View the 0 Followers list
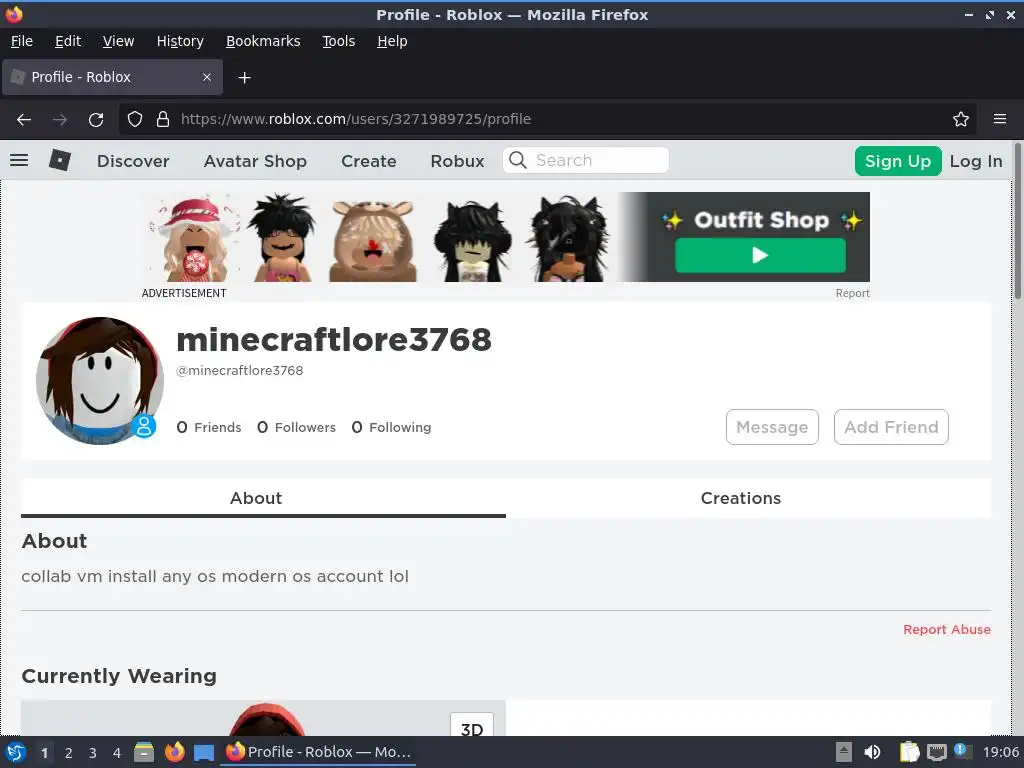Image resolution: width=1024 pixels, height=768 pixels. (x=296, y=427)
